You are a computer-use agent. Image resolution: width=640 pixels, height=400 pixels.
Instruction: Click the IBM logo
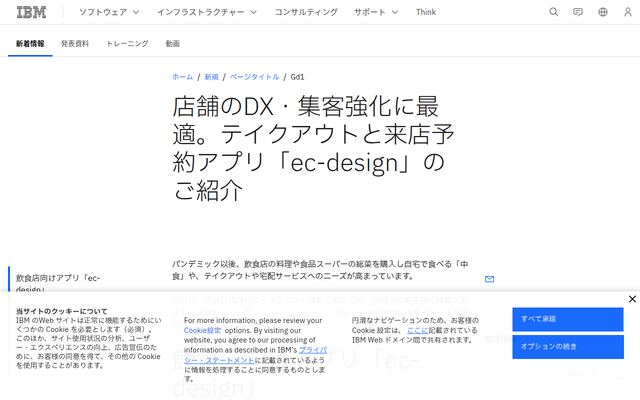click(31, 12)
